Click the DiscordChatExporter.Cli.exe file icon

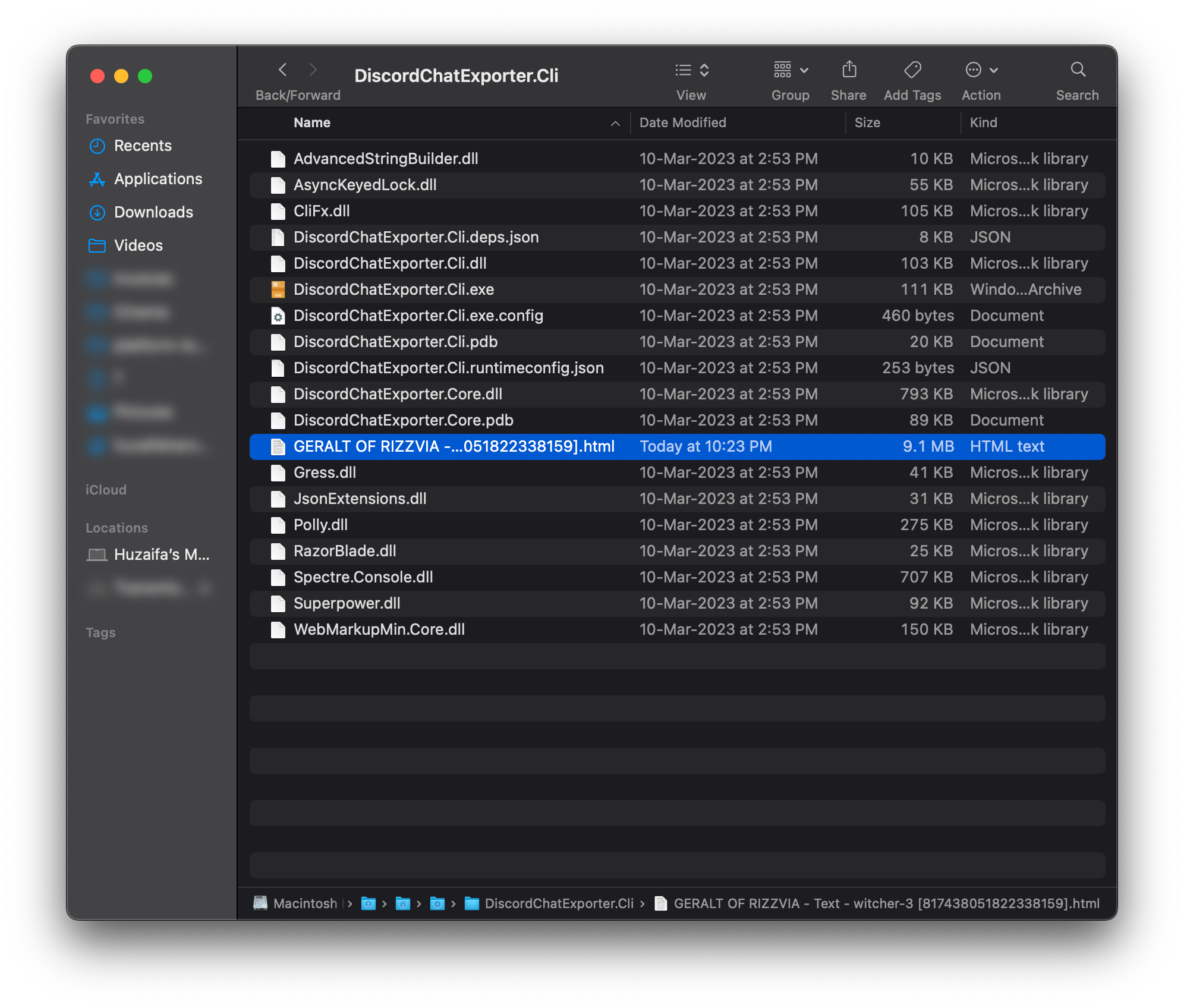pyautogui.click(x=278, y=289)
